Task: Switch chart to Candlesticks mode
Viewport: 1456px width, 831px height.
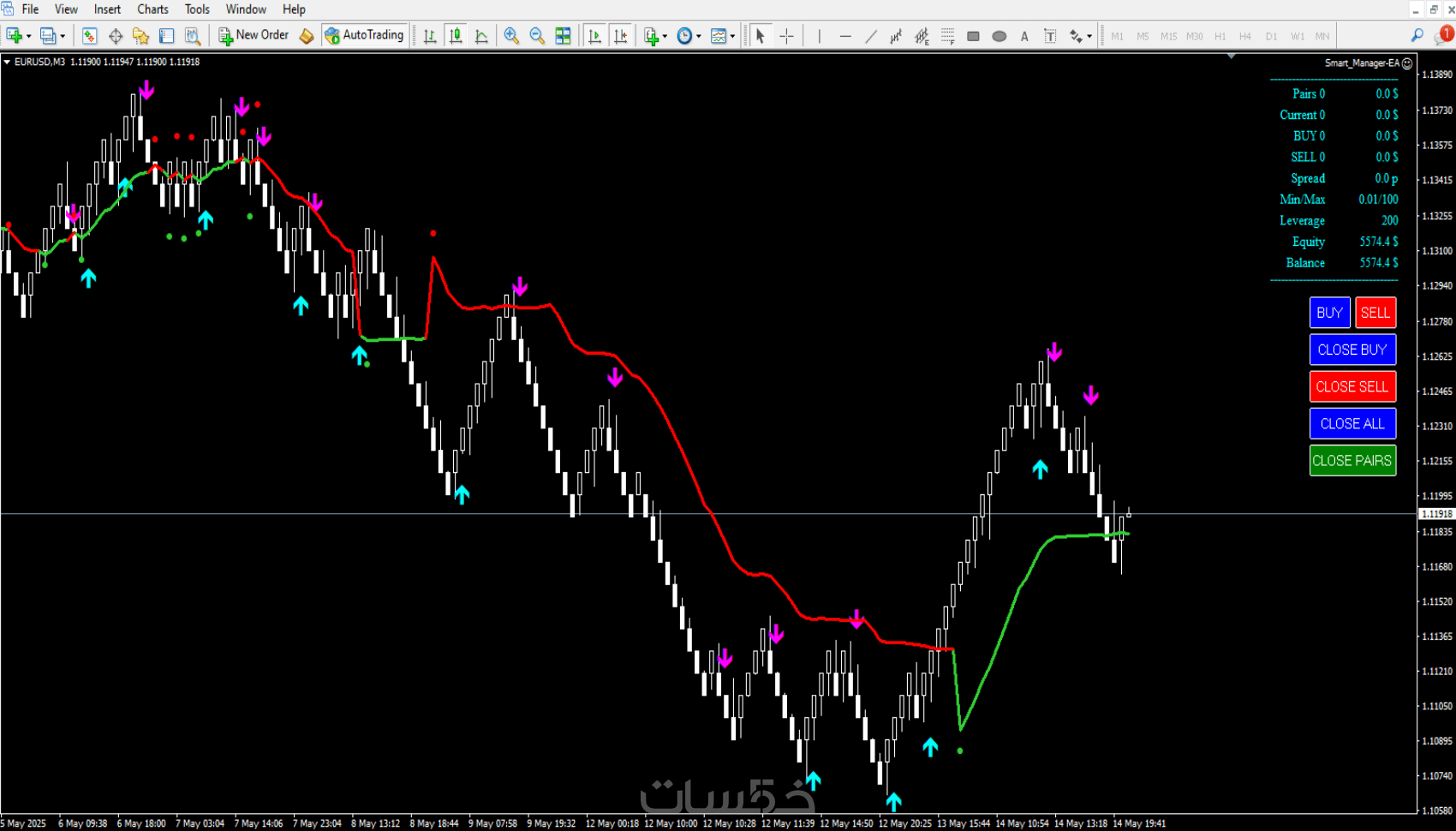Action: click(x=456, y=35)
